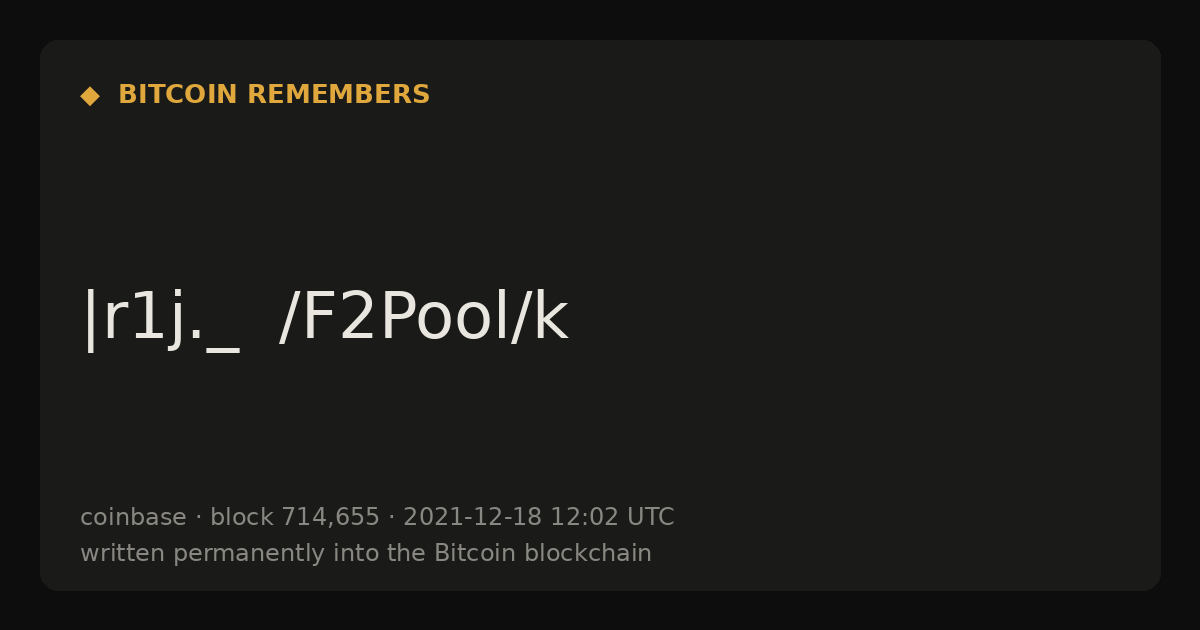The height and width of the screenshot is (630, 1200).
Task: Click the word REMEMBERS in the header
Action: [338, 95]
